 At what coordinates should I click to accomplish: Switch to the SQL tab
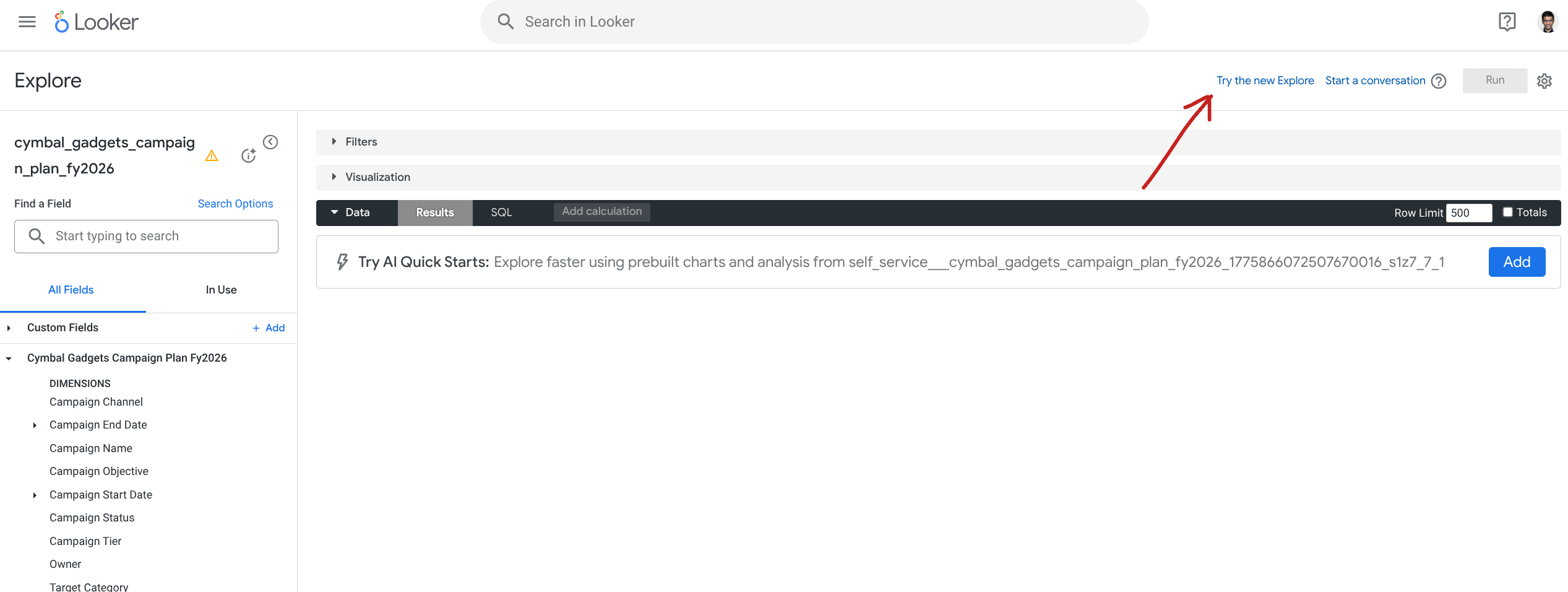(501, 212)
